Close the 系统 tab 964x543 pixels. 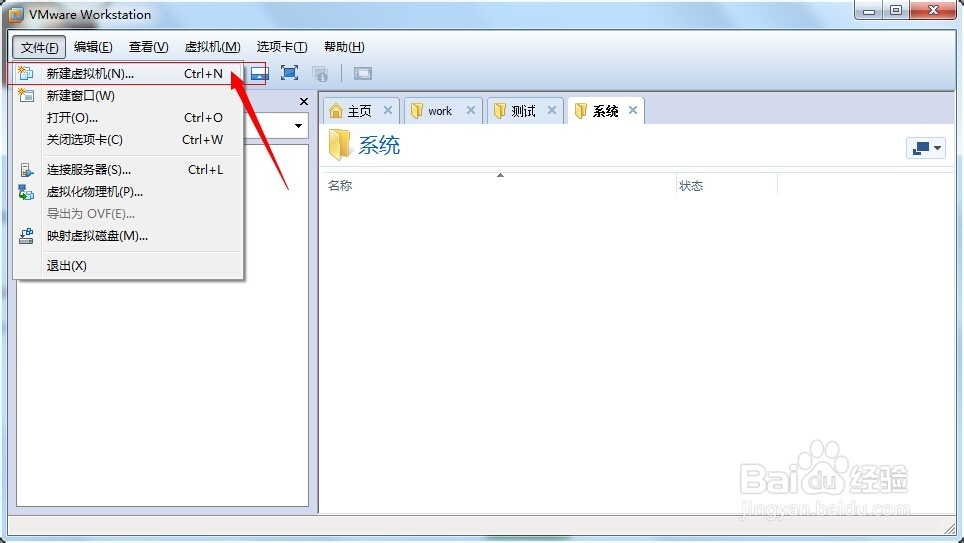(633, 110)
